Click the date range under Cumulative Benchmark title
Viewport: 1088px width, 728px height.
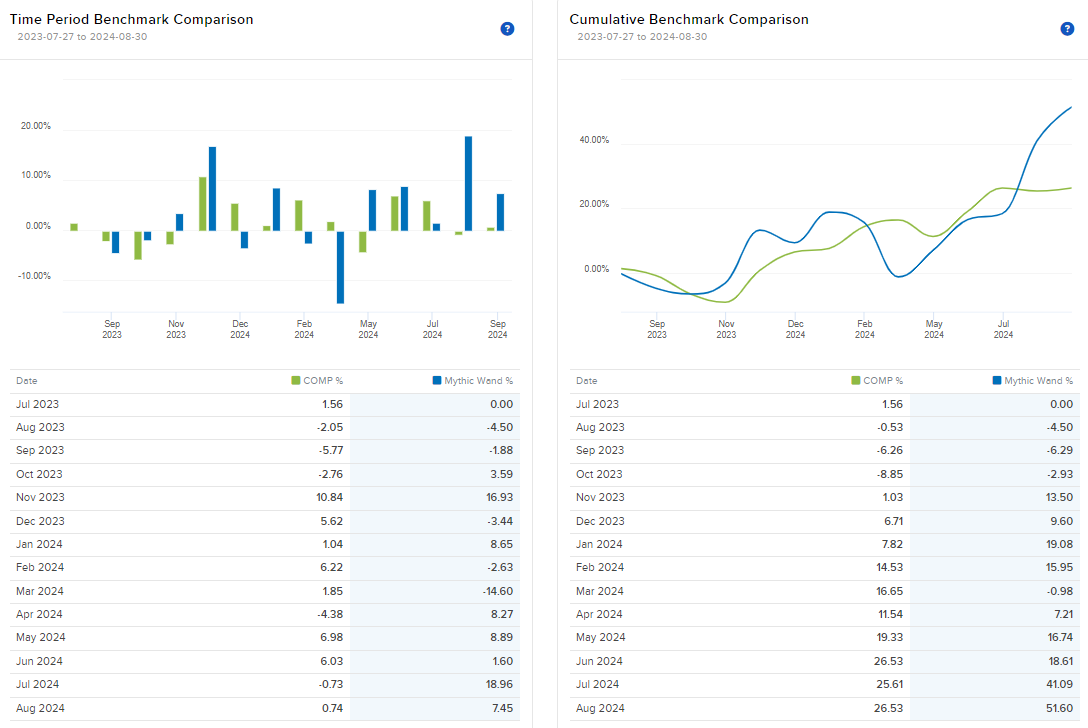pyautogui.click(x=642, y=37)
